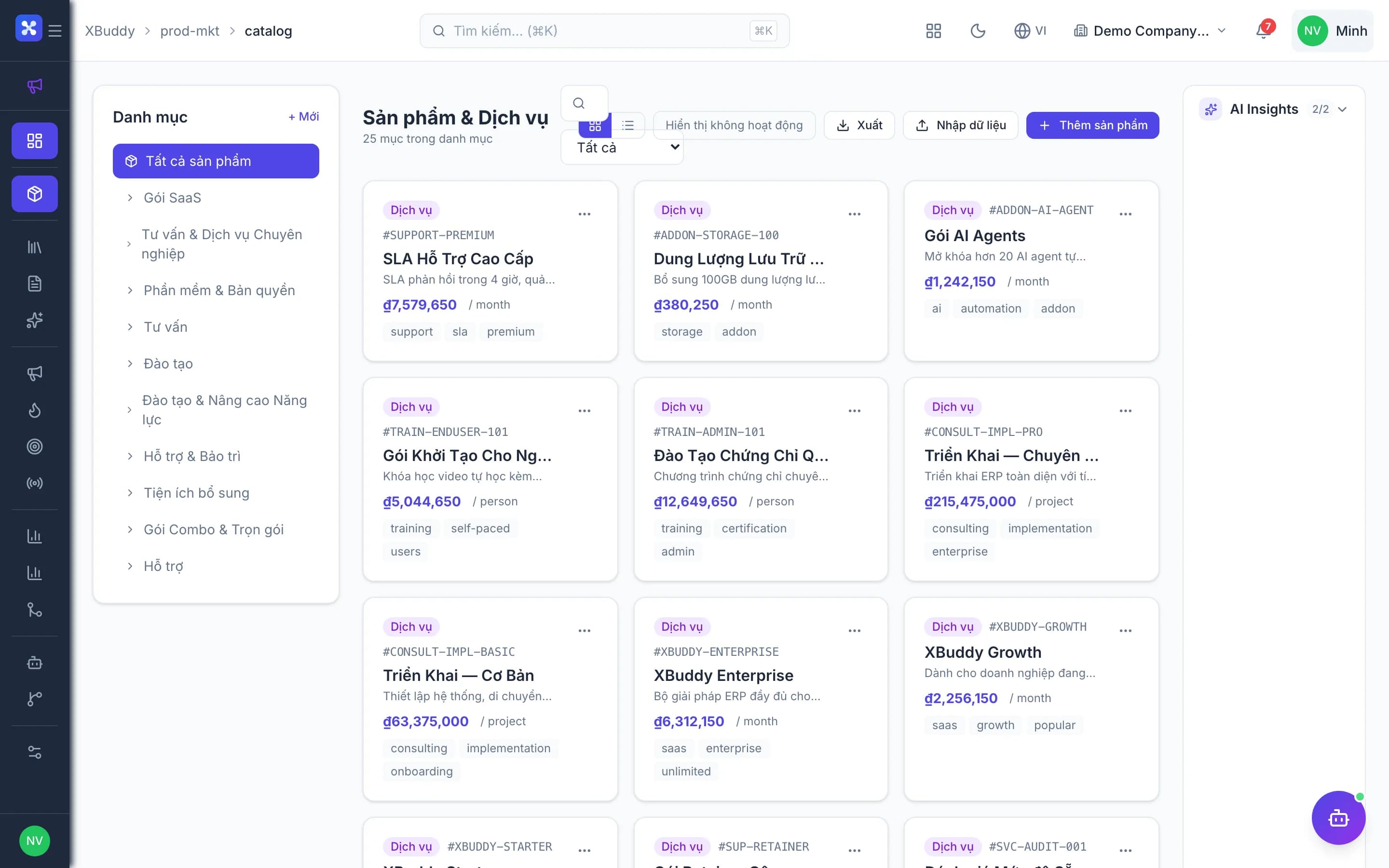Open the library books icon in sidebar
1389x868 pixels.
click(x=34, y=247)
